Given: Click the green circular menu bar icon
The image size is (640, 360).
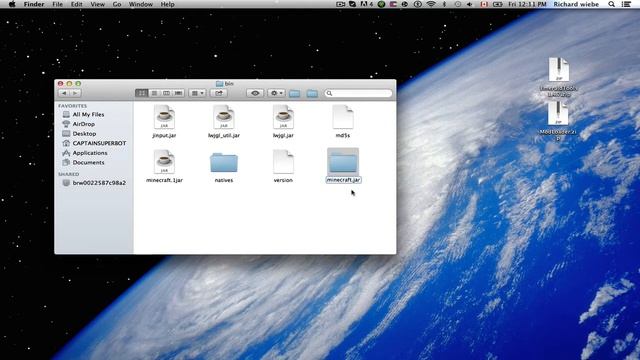Looking at the screenshot, I should tap(381, 4).
